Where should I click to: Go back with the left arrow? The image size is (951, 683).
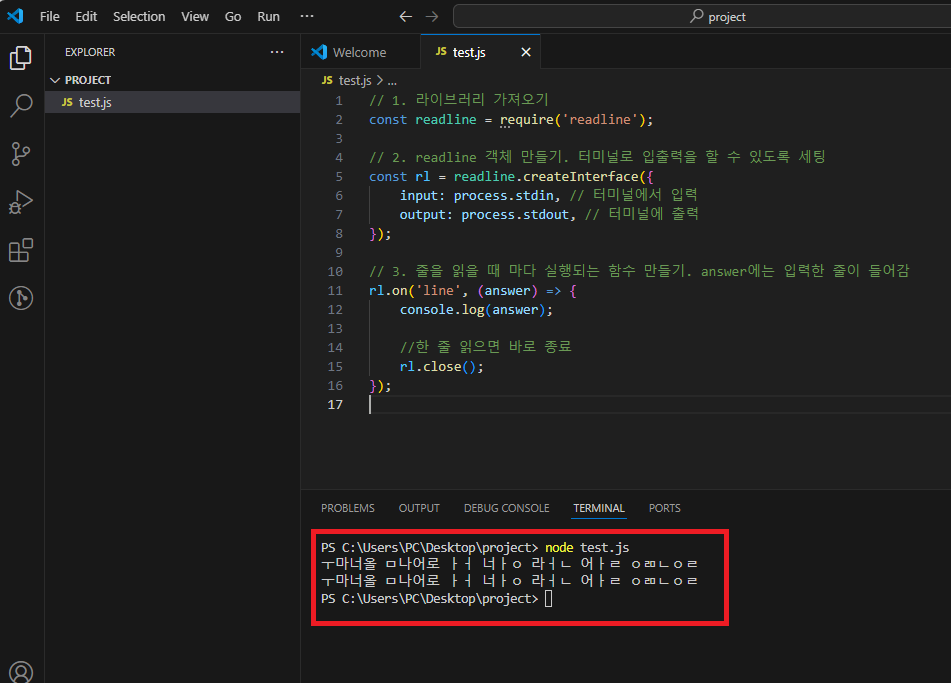pos(406,16)
